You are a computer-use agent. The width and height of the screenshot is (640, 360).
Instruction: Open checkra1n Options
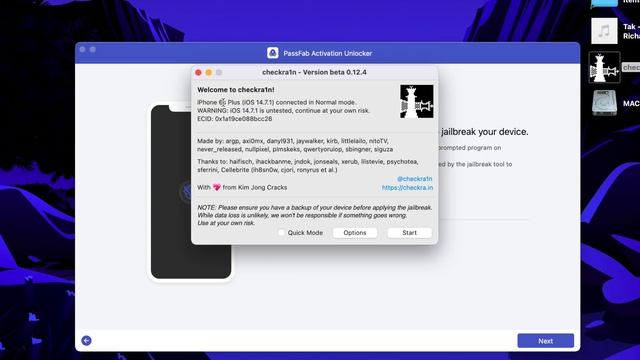[355, 233]
